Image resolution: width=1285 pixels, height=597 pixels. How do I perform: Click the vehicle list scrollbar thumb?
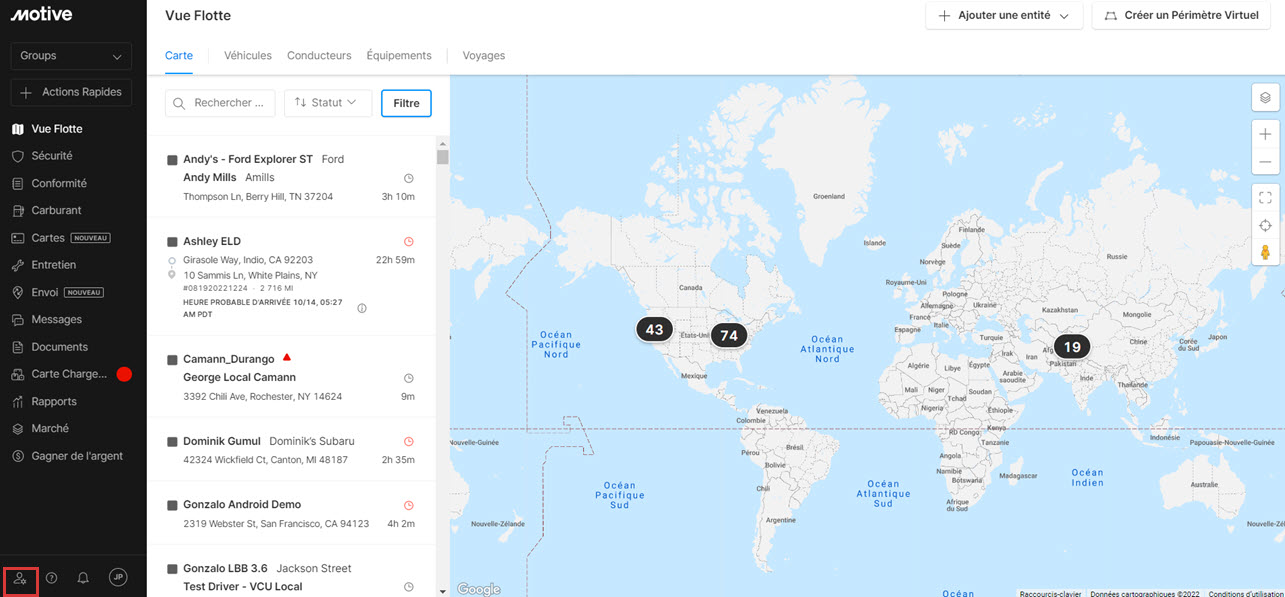(443, 156)
